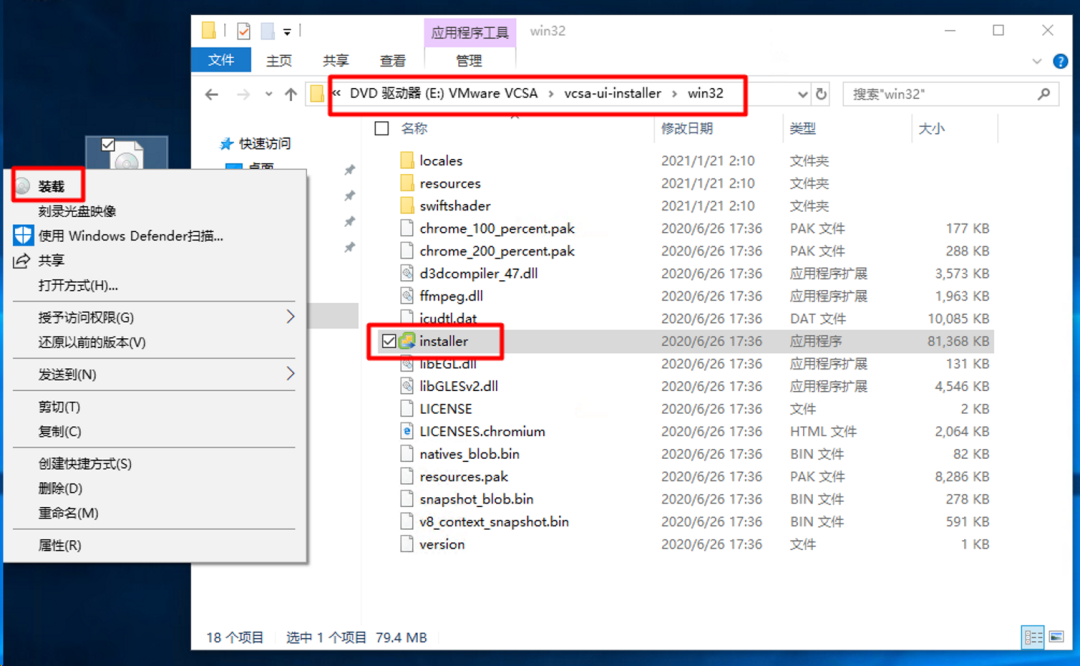Viewport: 1080px width, 666px height.
Task: Click DVD 驱动器 (E:) VMware VCSA breadcrumb
Action: tap(444, 93)
